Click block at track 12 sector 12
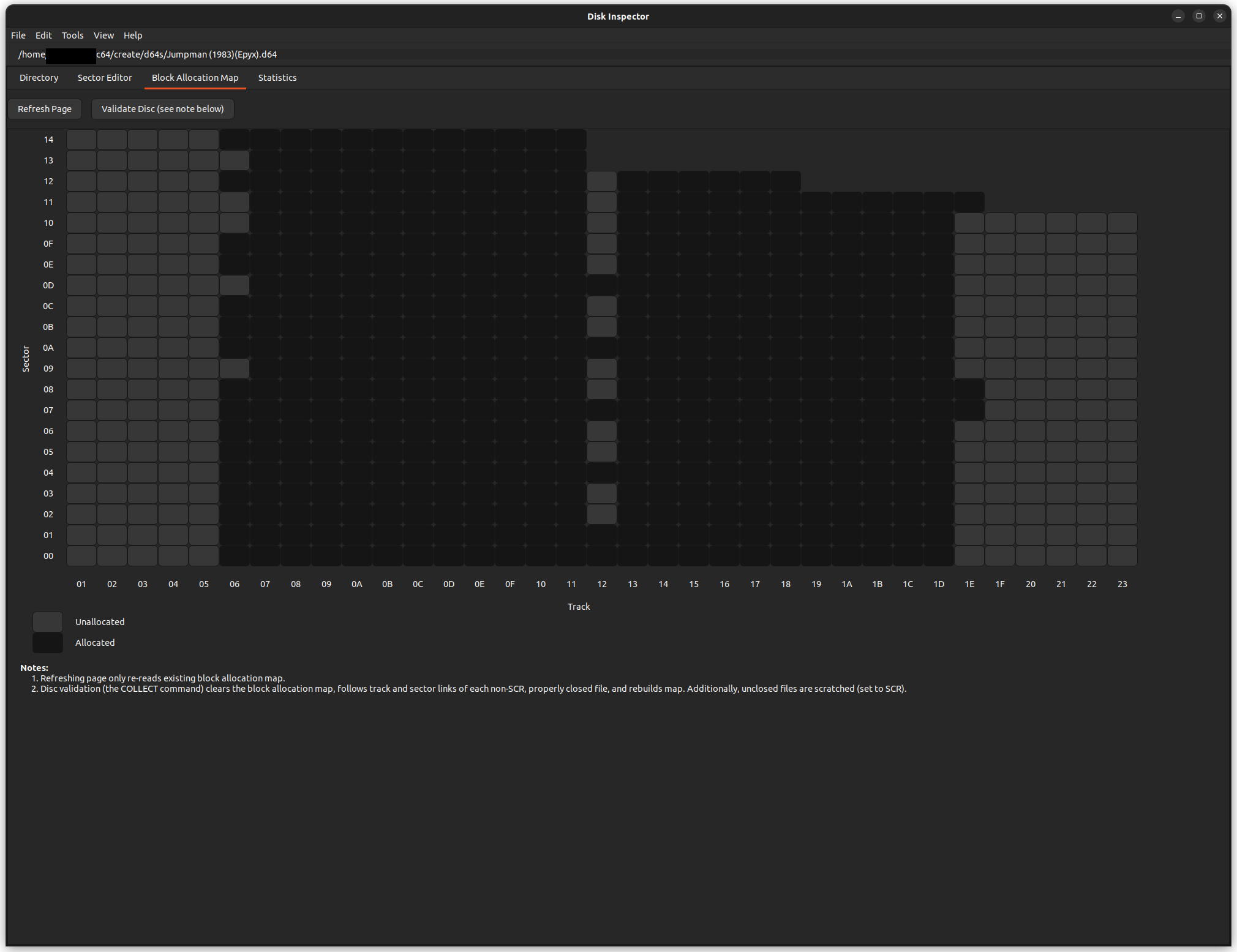The height and width of the screenshot is (952, 1237). point(602,181)
